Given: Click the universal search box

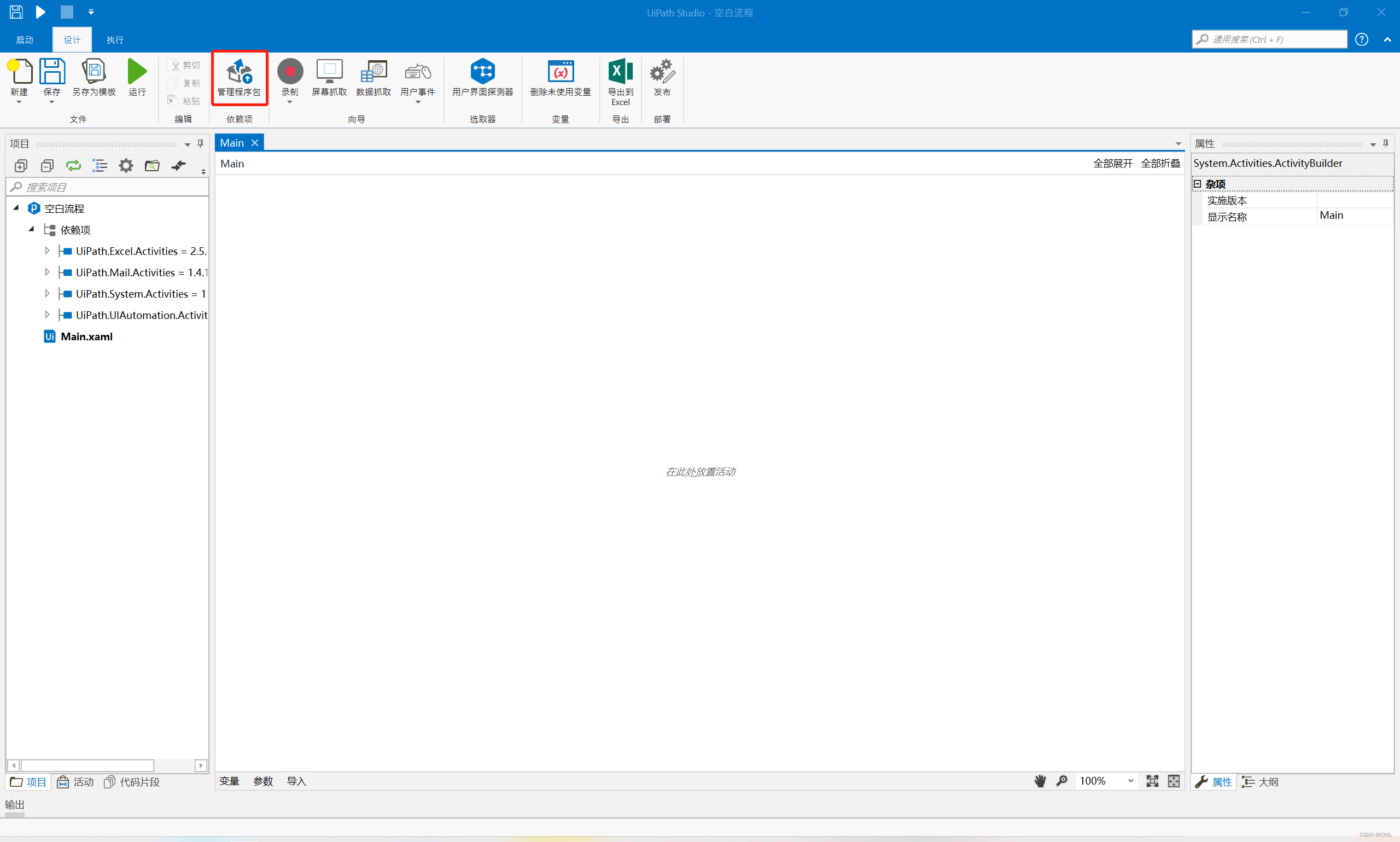Looking at the screenshot, I should pyautogui.click(x=1269, y=39).
